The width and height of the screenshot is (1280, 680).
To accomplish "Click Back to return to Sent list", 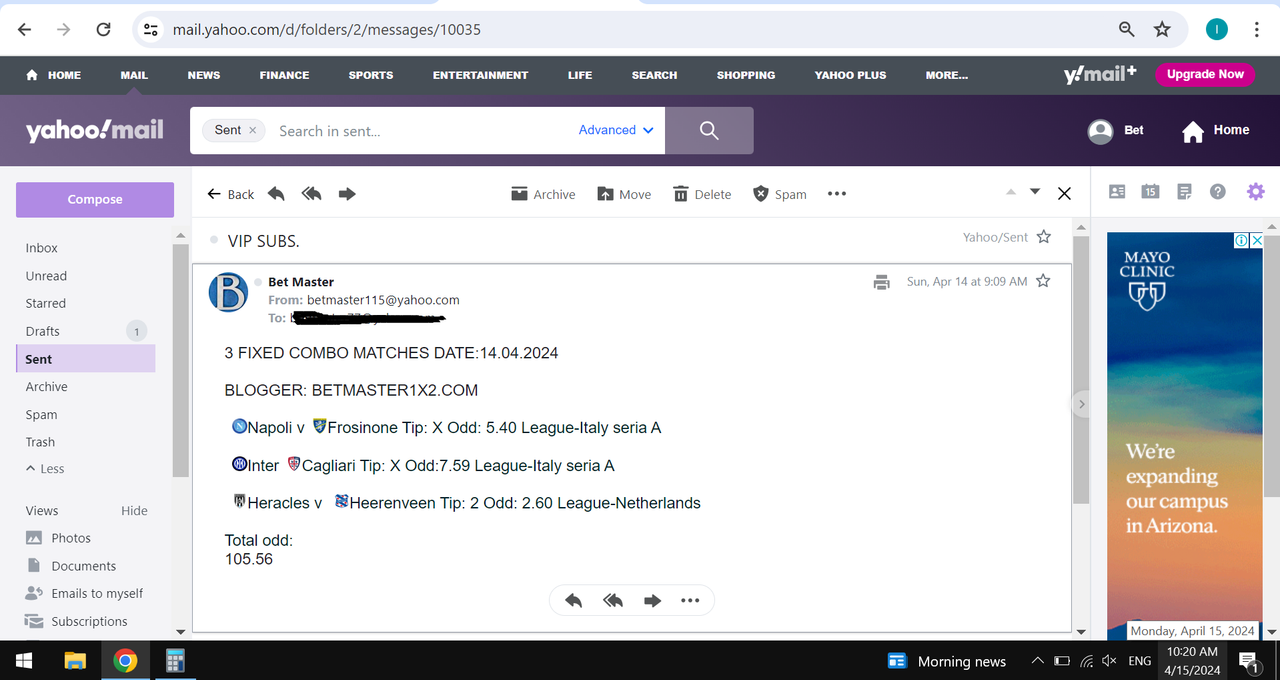I will pyautogui.click(x=231, y=194).
